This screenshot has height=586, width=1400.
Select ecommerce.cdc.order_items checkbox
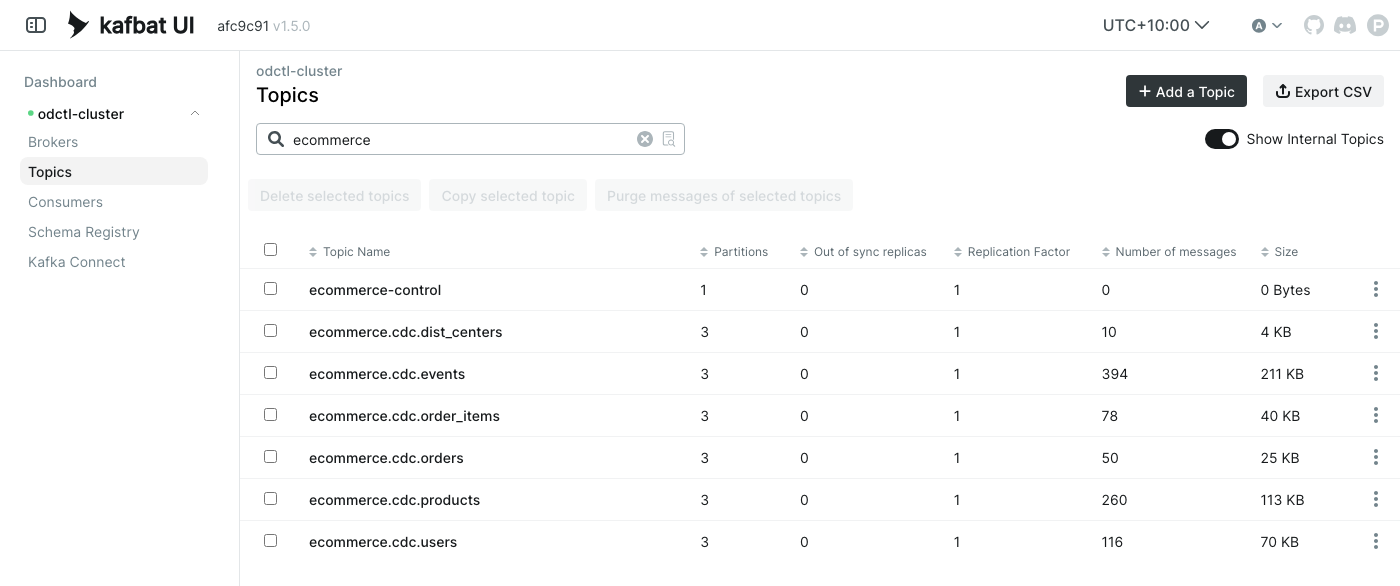(270, 414)
